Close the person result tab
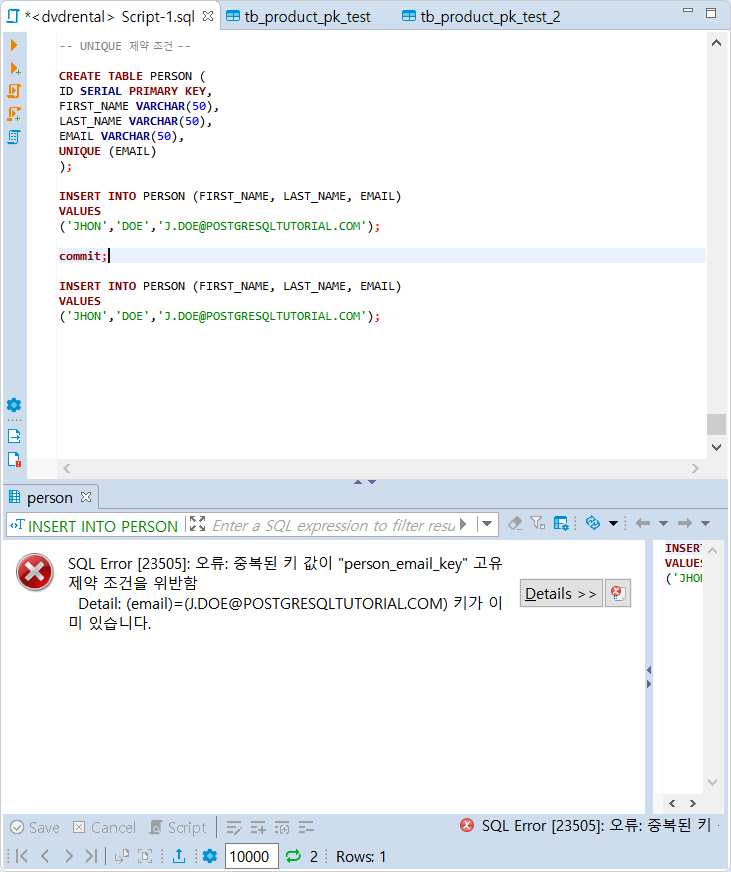731x872 pixels. 85,497
